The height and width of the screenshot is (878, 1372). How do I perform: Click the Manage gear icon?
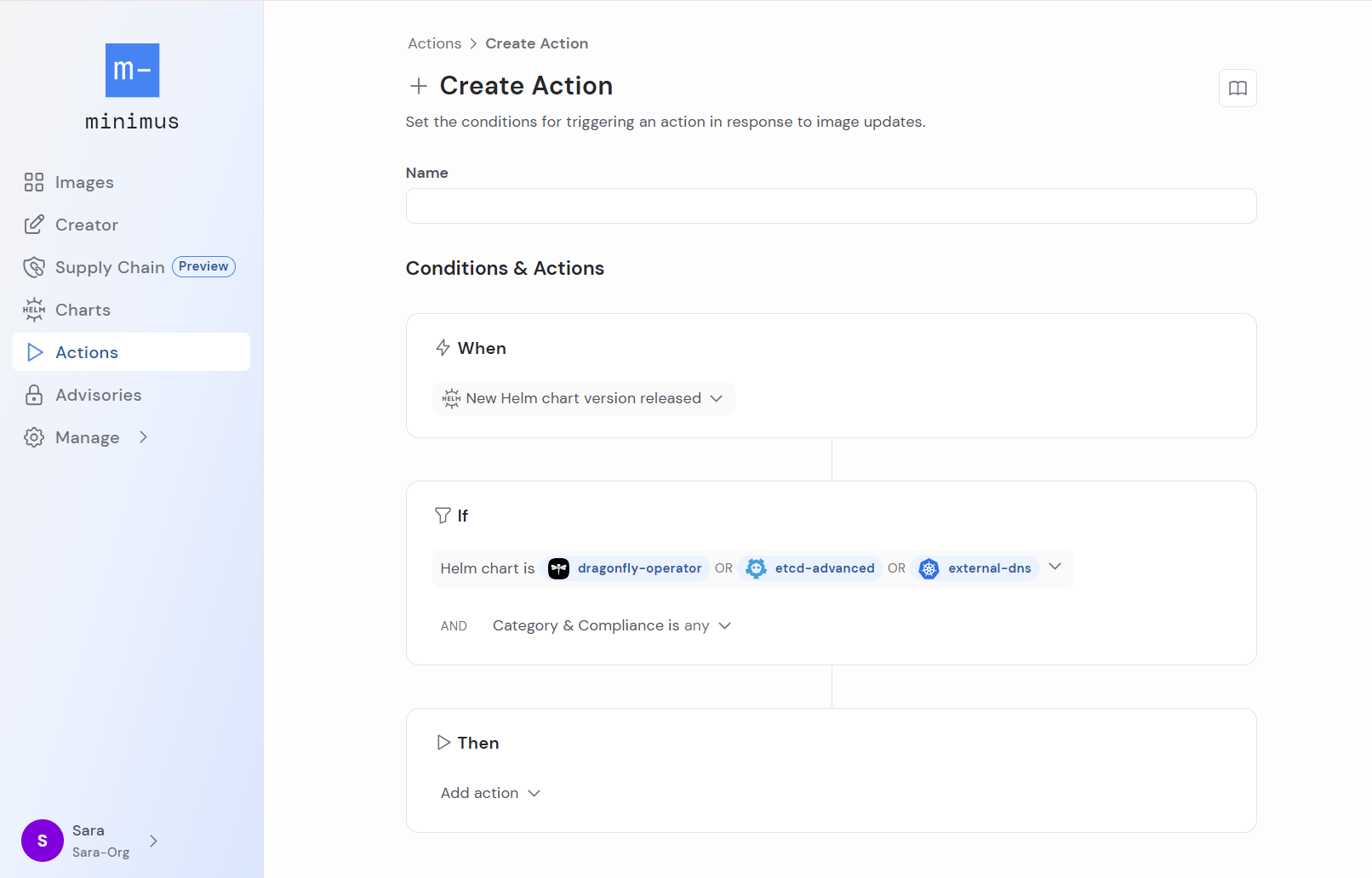point(34,437)
